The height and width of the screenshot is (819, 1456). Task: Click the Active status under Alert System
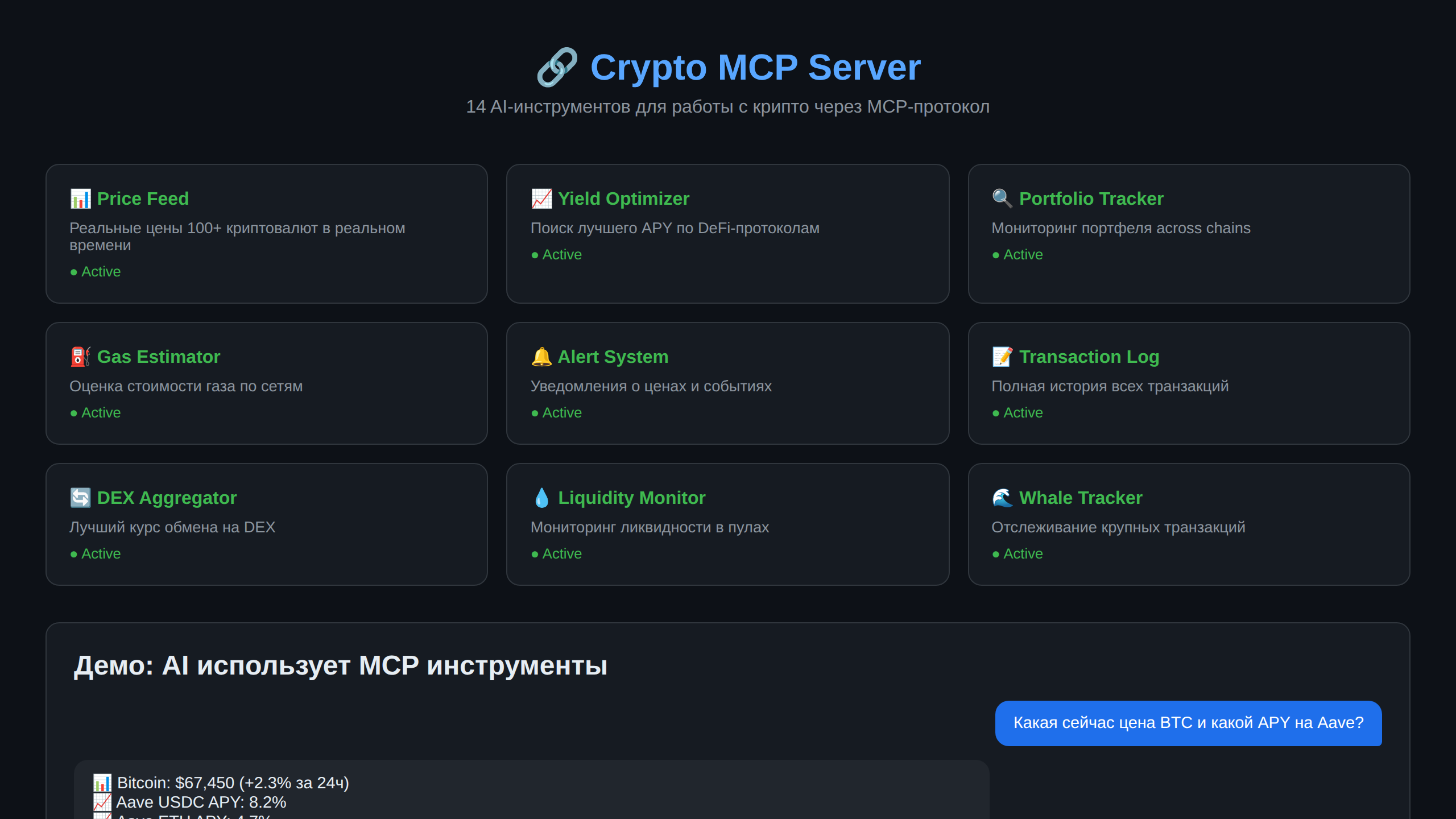click(556, 412)
